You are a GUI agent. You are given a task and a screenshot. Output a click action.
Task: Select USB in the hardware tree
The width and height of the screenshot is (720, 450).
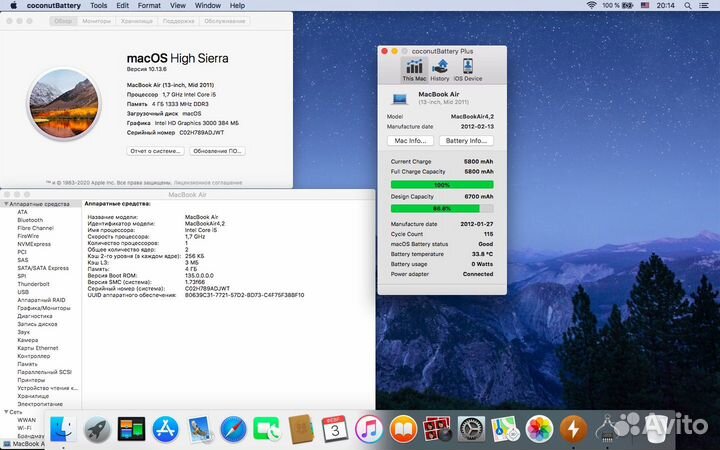pyautogui.click(x=23, y=292)
